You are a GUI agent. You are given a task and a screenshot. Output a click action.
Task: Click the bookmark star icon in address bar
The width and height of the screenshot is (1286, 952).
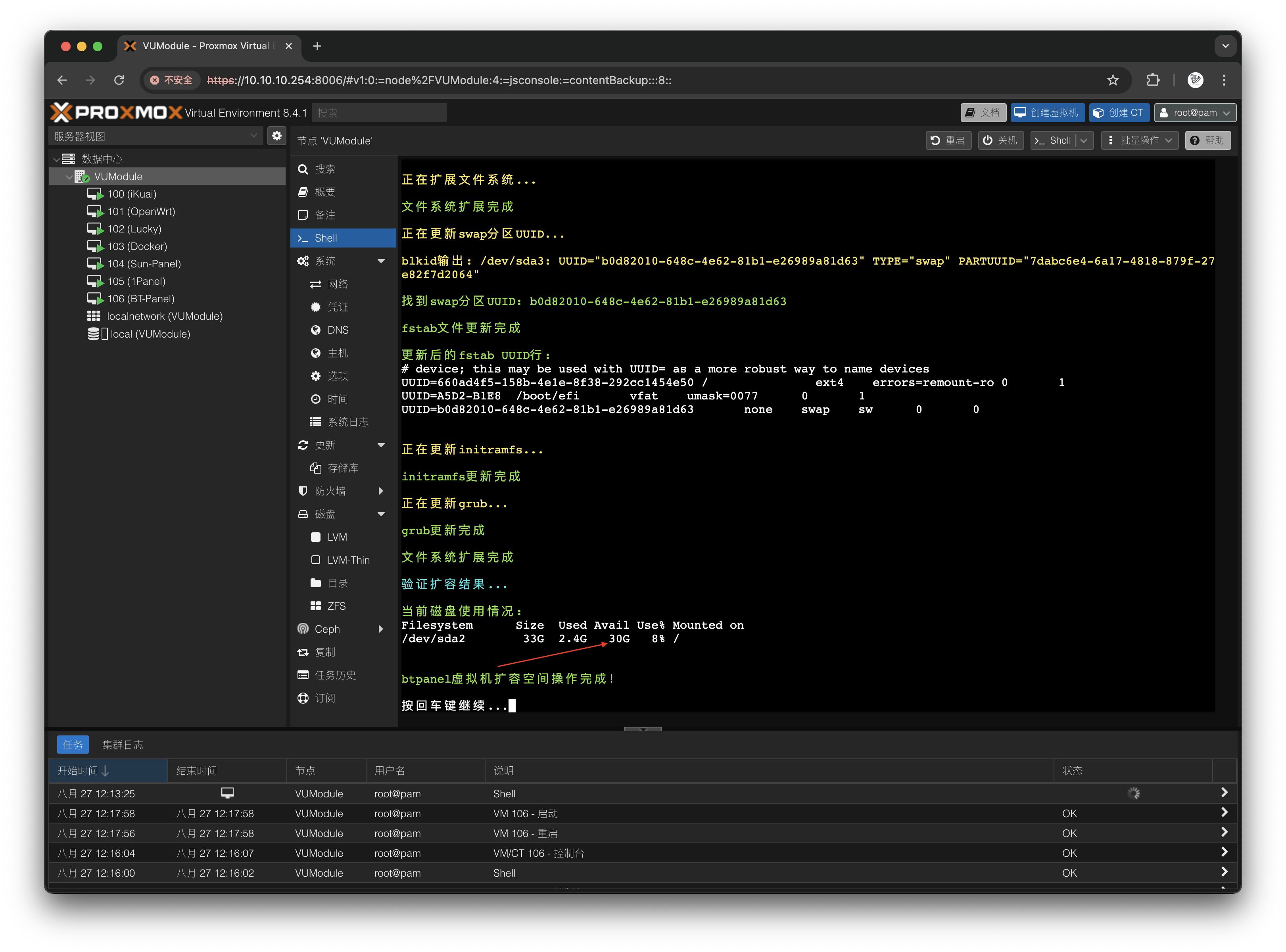[1113, 80]
